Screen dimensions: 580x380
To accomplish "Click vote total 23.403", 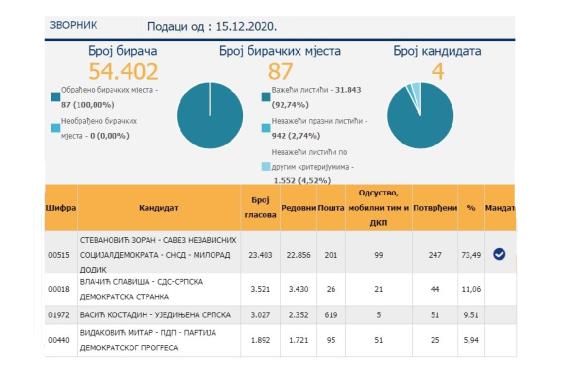I will 260,255.
